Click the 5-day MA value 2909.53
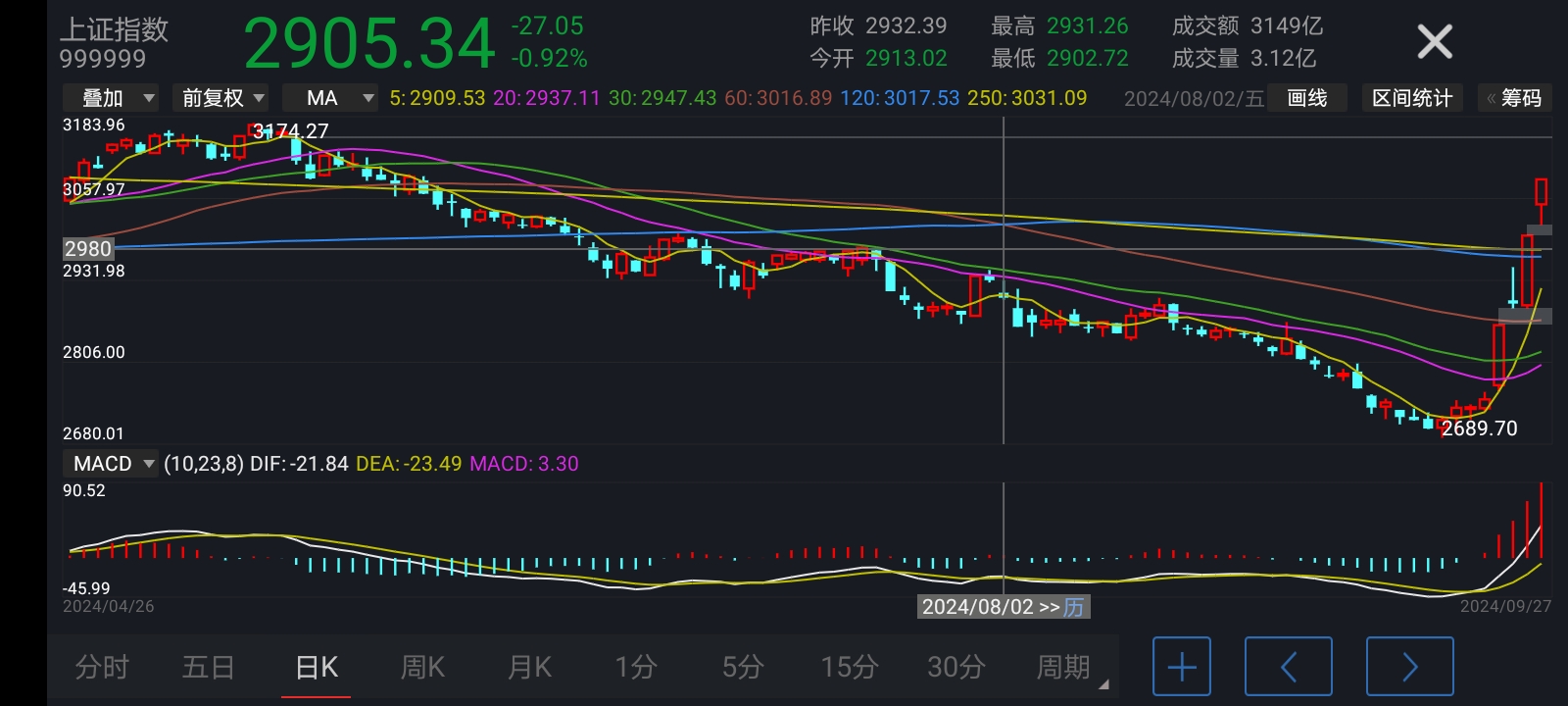1568x706 pixels. pos(447,98)
